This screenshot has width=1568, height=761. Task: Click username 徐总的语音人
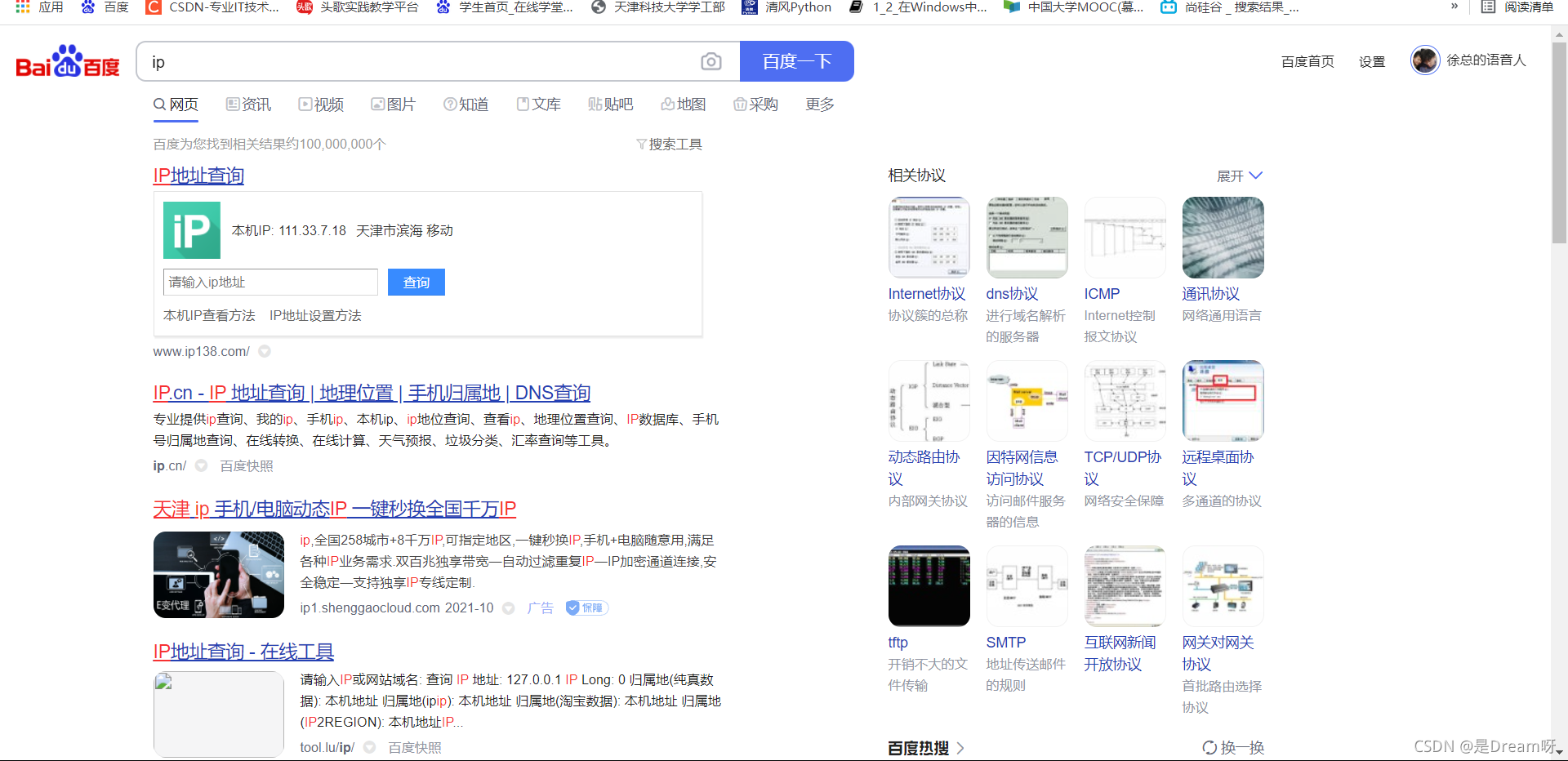pos(1486,60)
